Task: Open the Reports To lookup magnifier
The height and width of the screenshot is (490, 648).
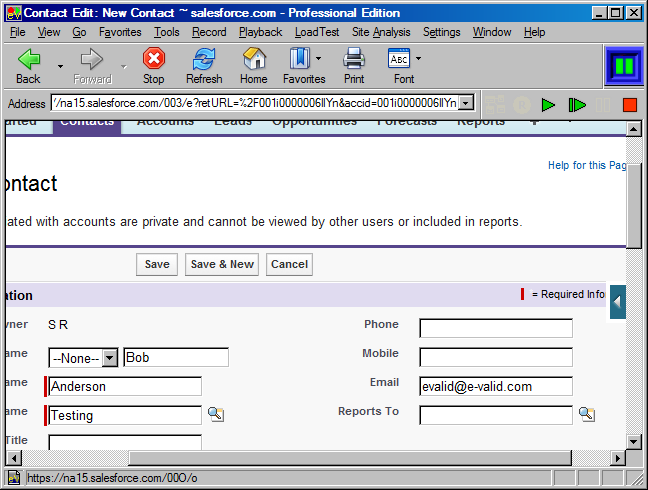Action: [x=587, y=414]
